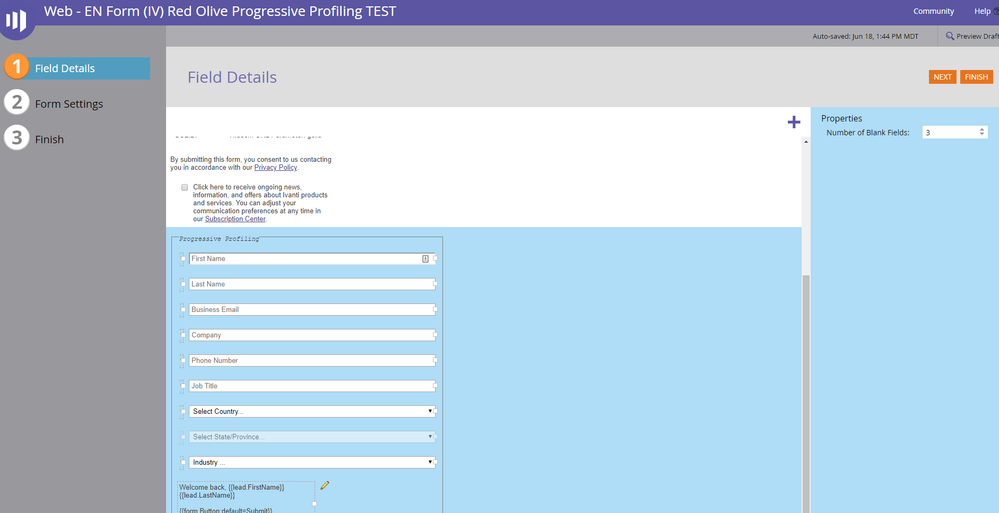
Task: Open the Community menu item
Action: tap(933, 11)
